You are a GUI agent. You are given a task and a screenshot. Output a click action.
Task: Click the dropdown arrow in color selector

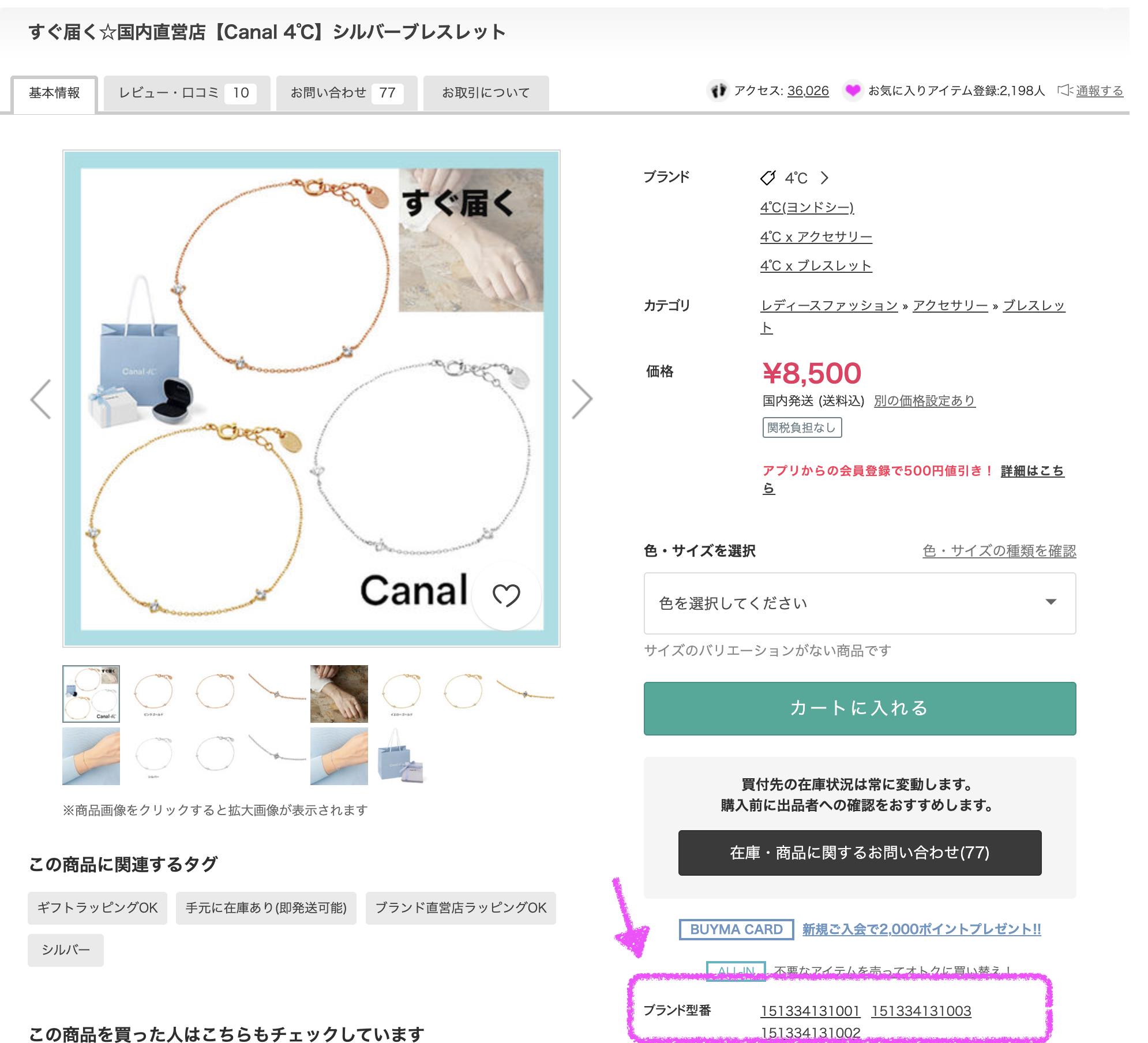[1051, 602]
